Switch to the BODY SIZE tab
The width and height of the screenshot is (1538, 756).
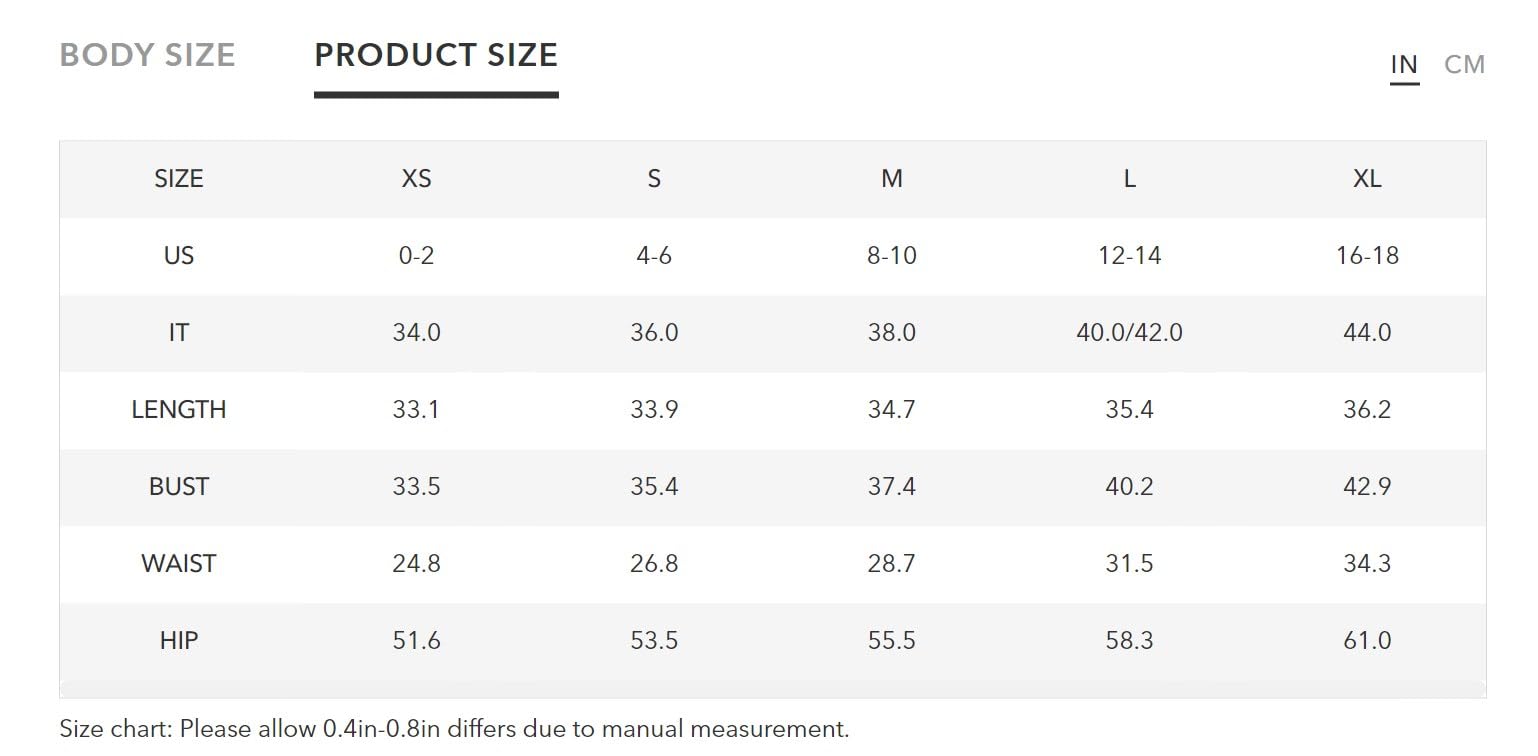click(148, 54)
